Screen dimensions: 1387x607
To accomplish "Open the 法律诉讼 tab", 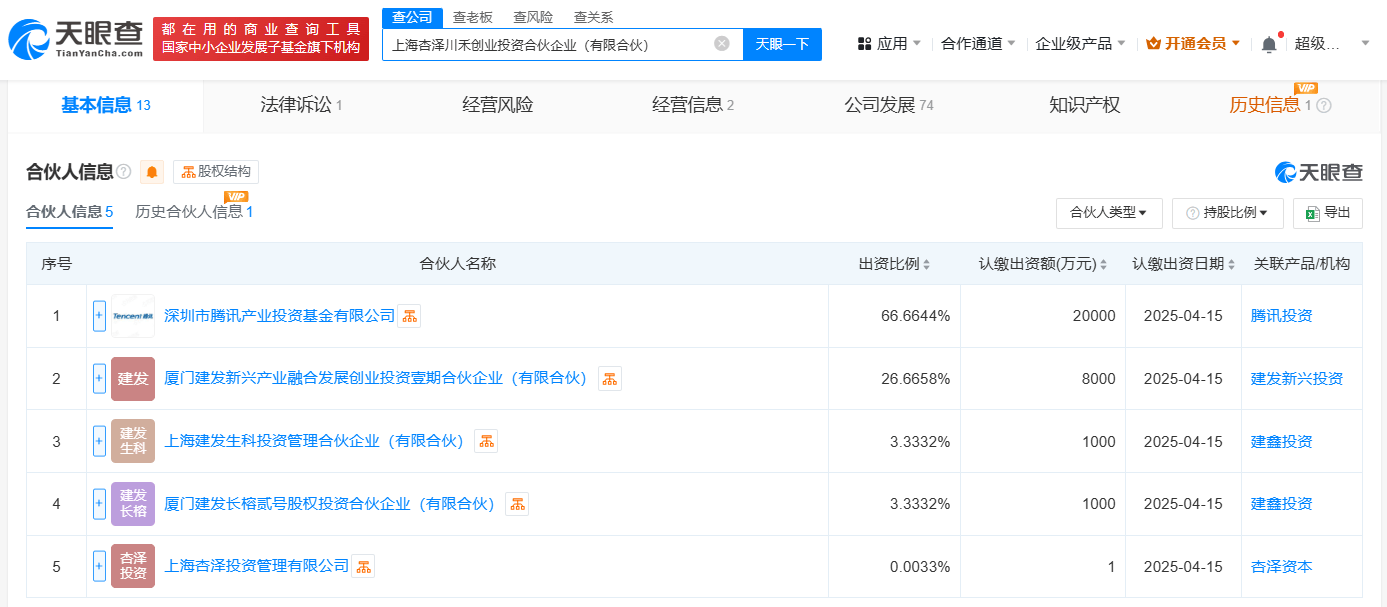I will click(x=301, y=105).
